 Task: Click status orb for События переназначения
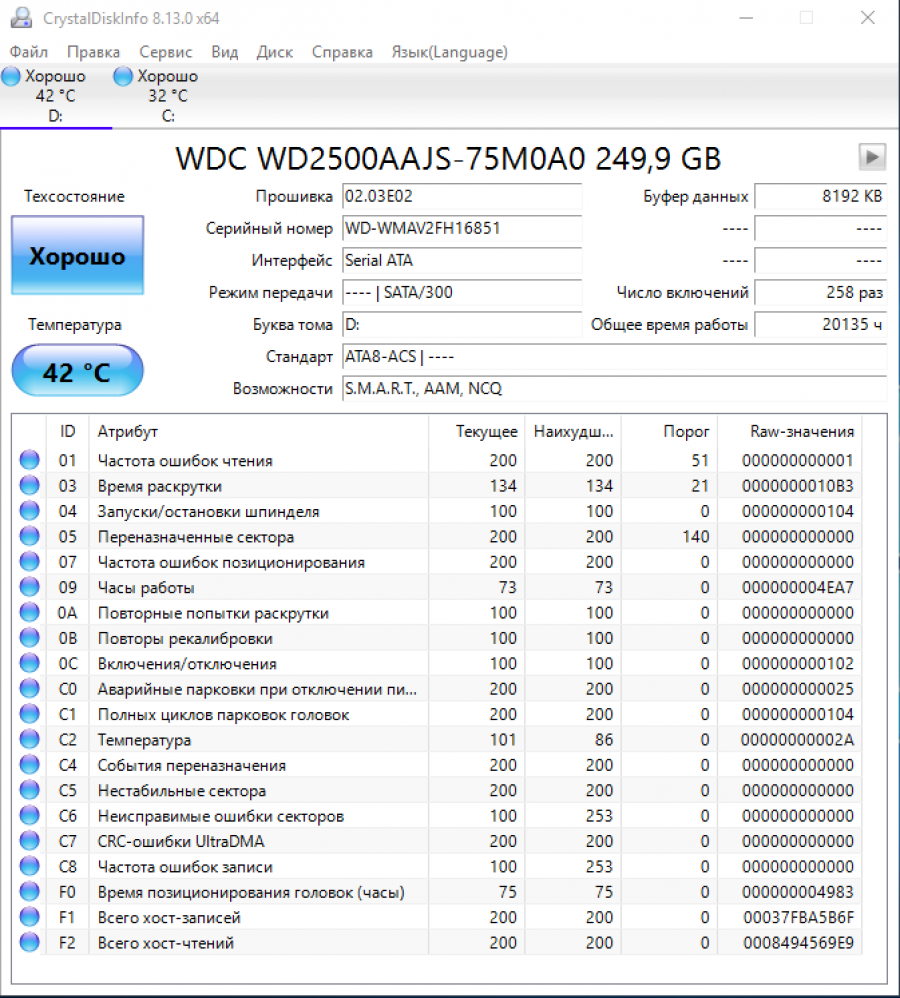29,764
